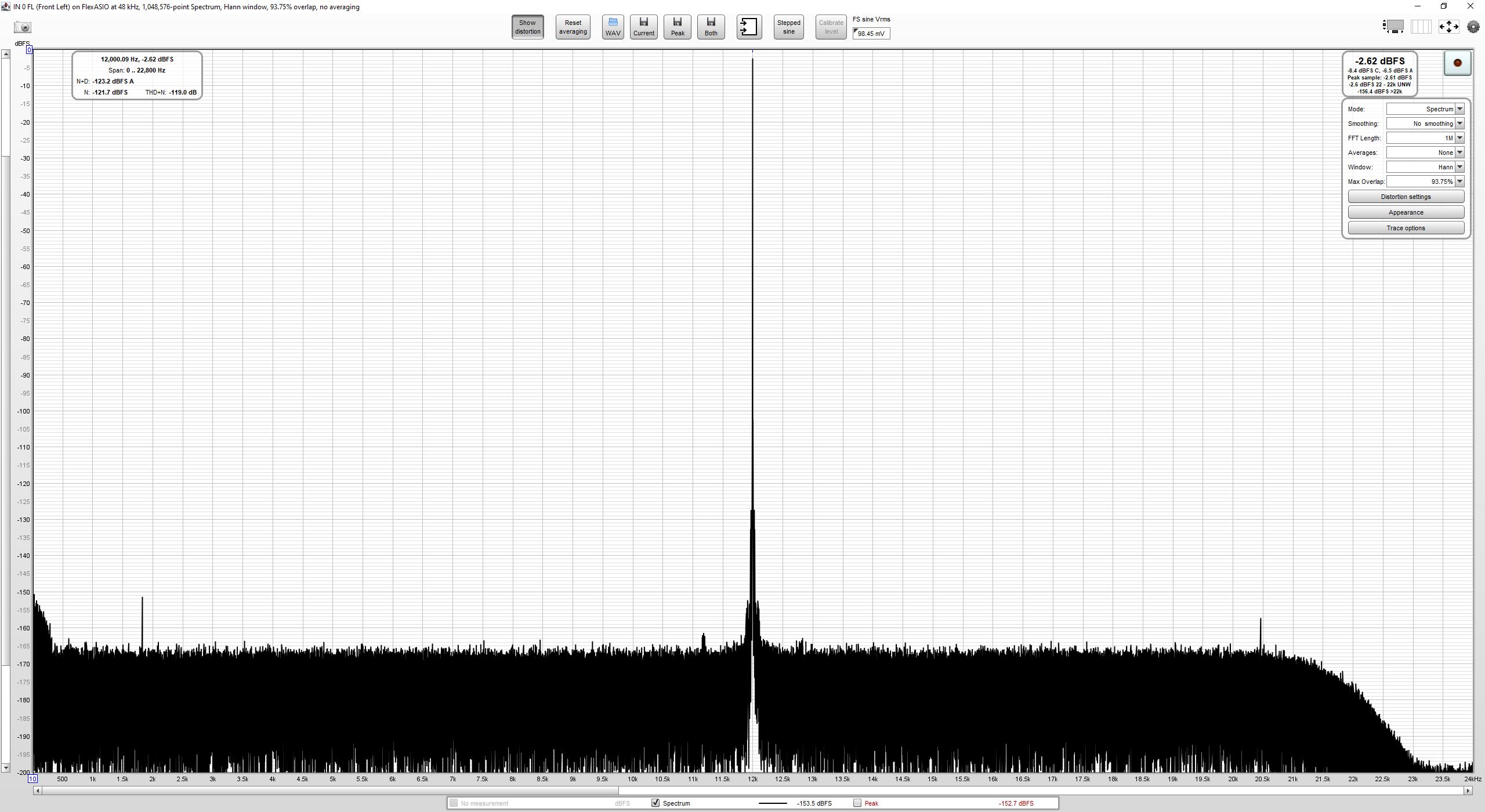Open controls via the gear icon
Viewport: 1485px width, 812px height.
(x=1473, y=27)
